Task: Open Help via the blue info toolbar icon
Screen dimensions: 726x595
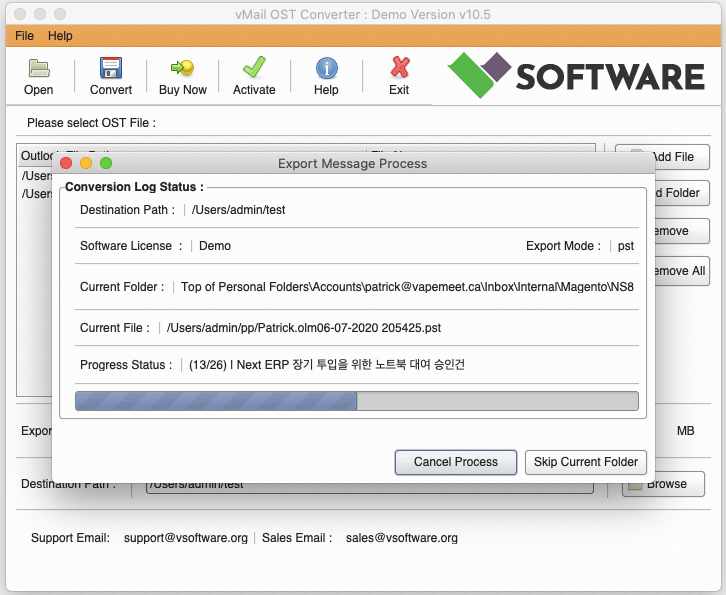Action: click(326, 69)
